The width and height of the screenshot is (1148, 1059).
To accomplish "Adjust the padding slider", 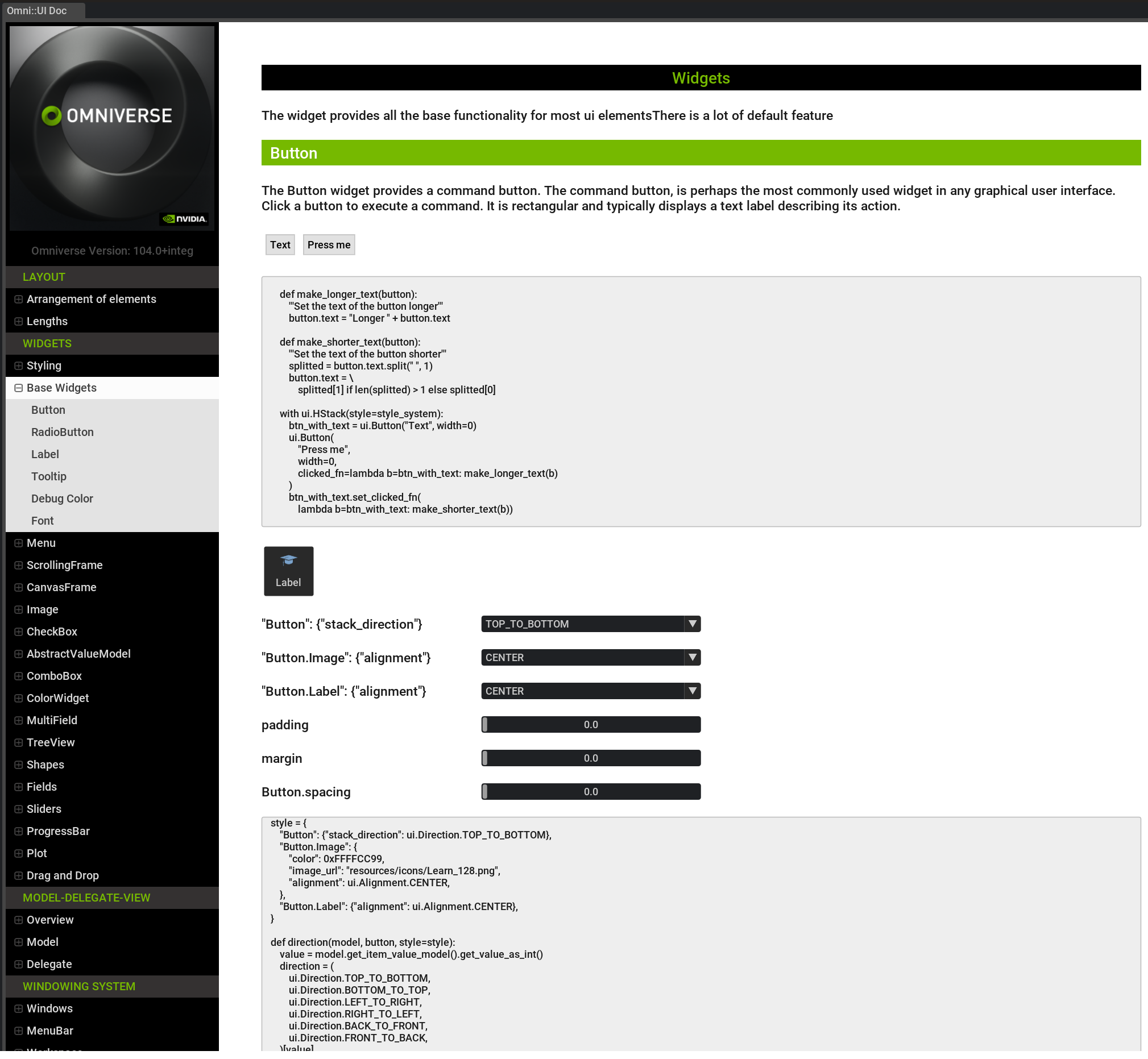I will click(x=590, y=724).
